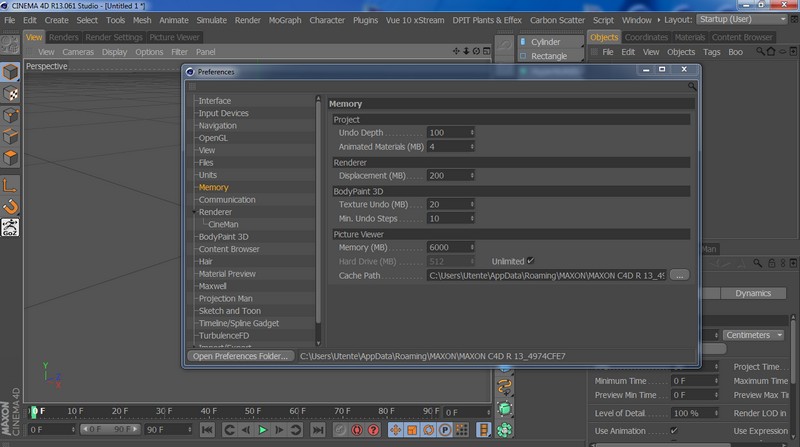Click the Cache Path browse button
Viewport: 800px width, 447px height.
[679, 276]
